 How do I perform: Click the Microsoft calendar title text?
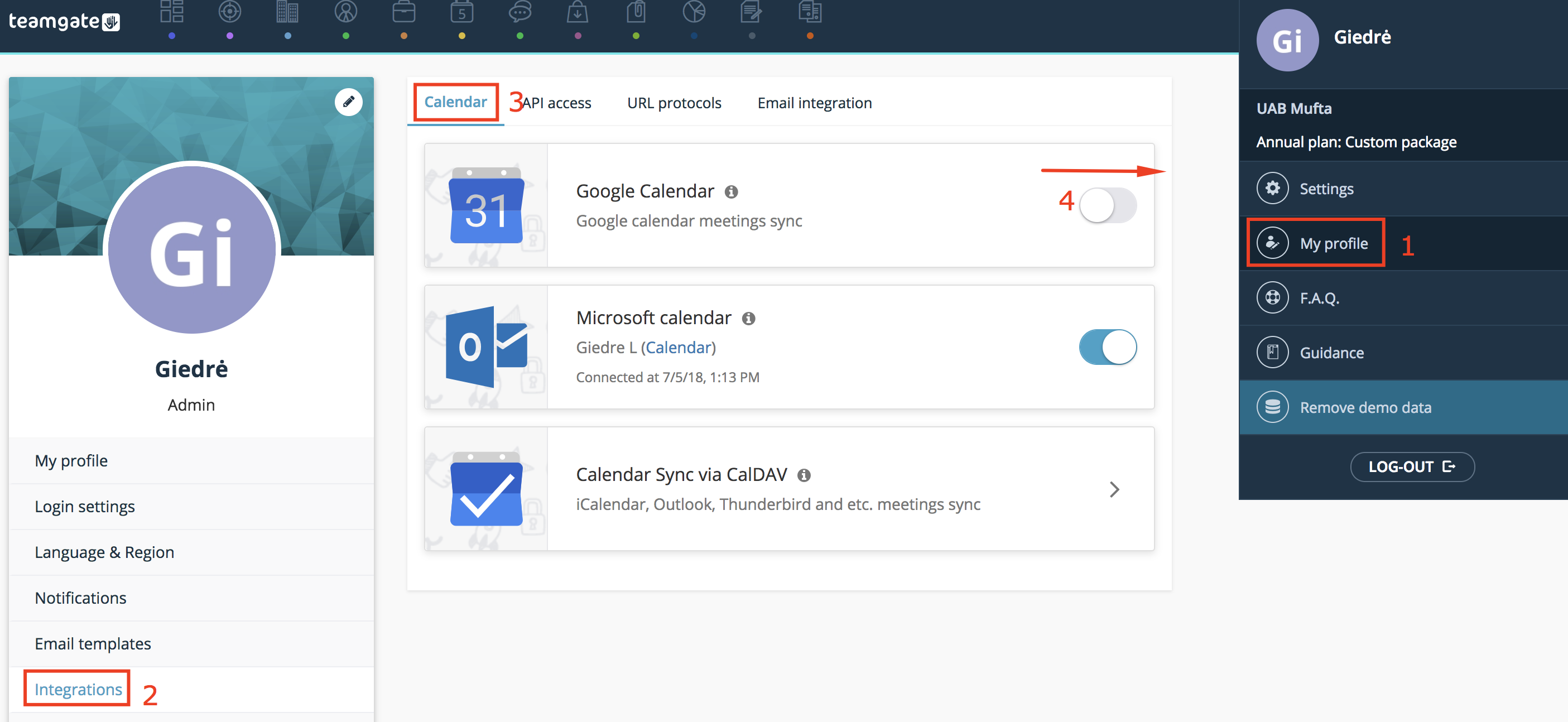(653, 318)
